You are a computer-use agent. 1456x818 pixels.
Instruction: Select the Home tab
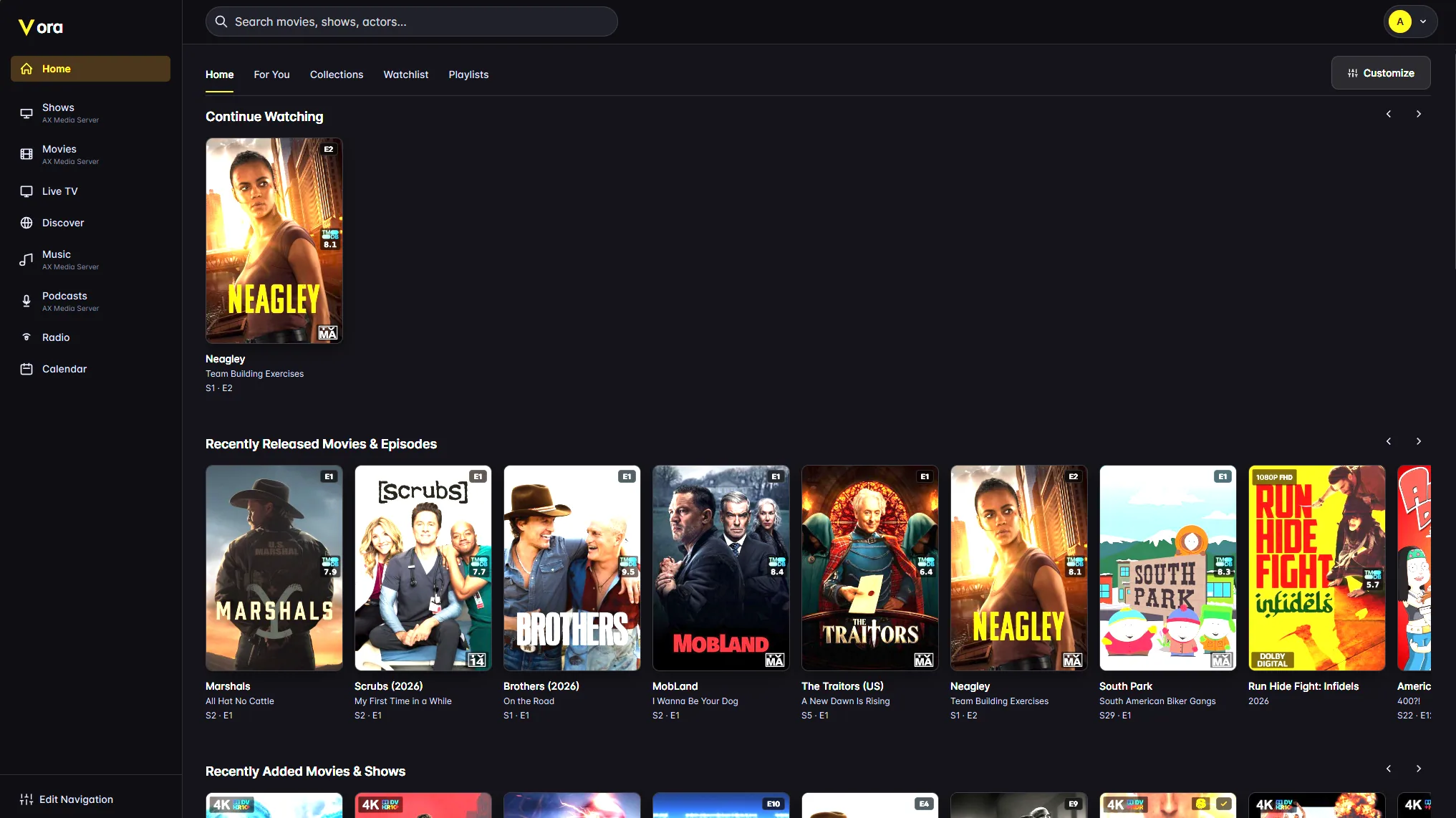click(219, 74)
